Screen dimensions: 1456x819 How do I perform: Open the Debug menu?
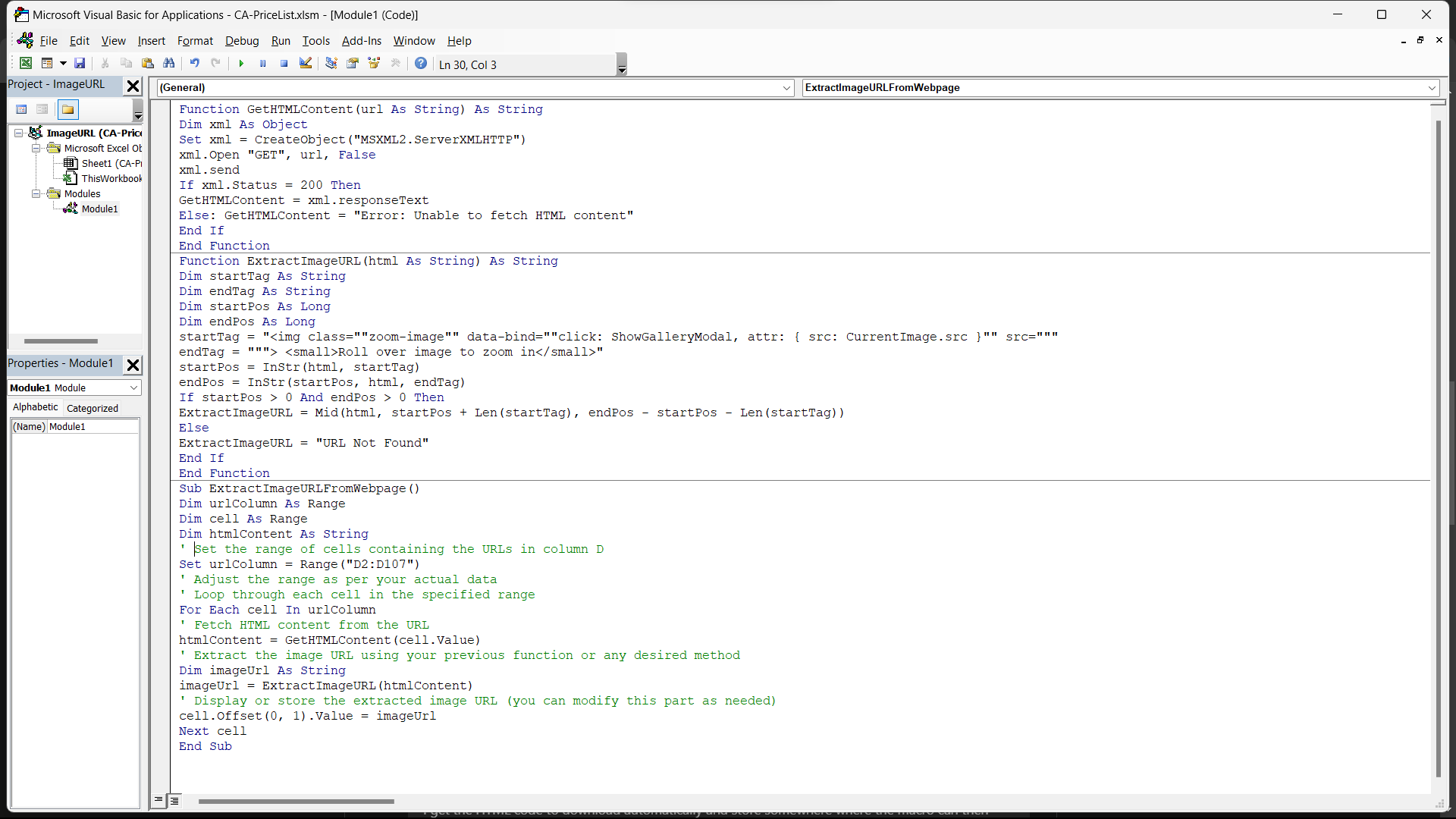click(x=242, y=41)
